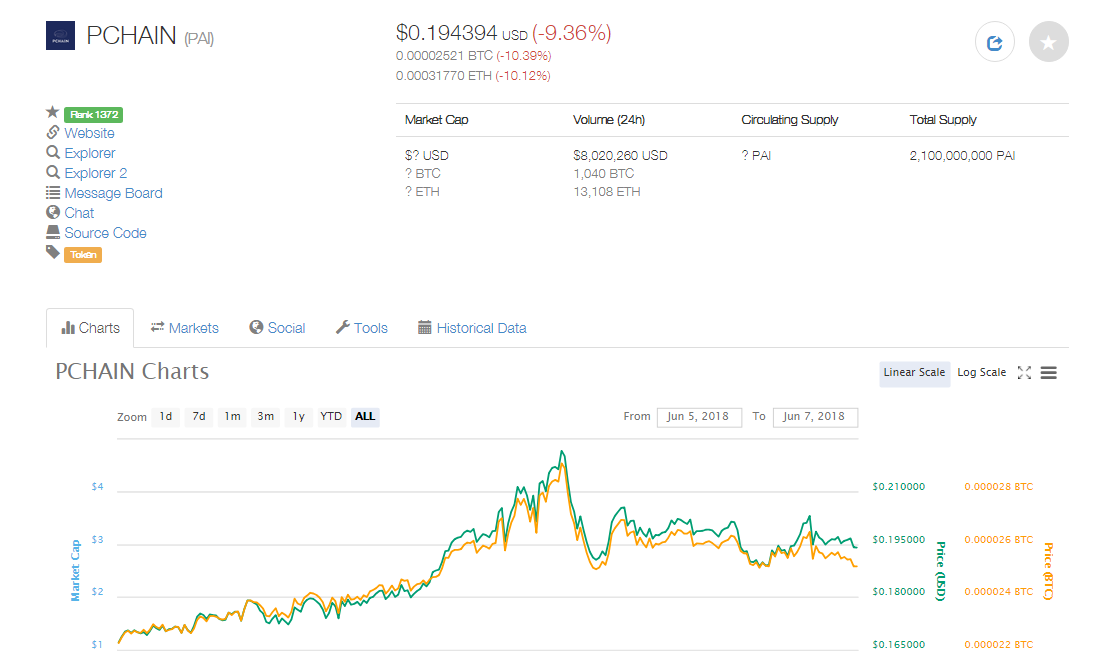Click the Circulating Supply column header
Viewport: 1093px width, 671px height.
[790, 120]
